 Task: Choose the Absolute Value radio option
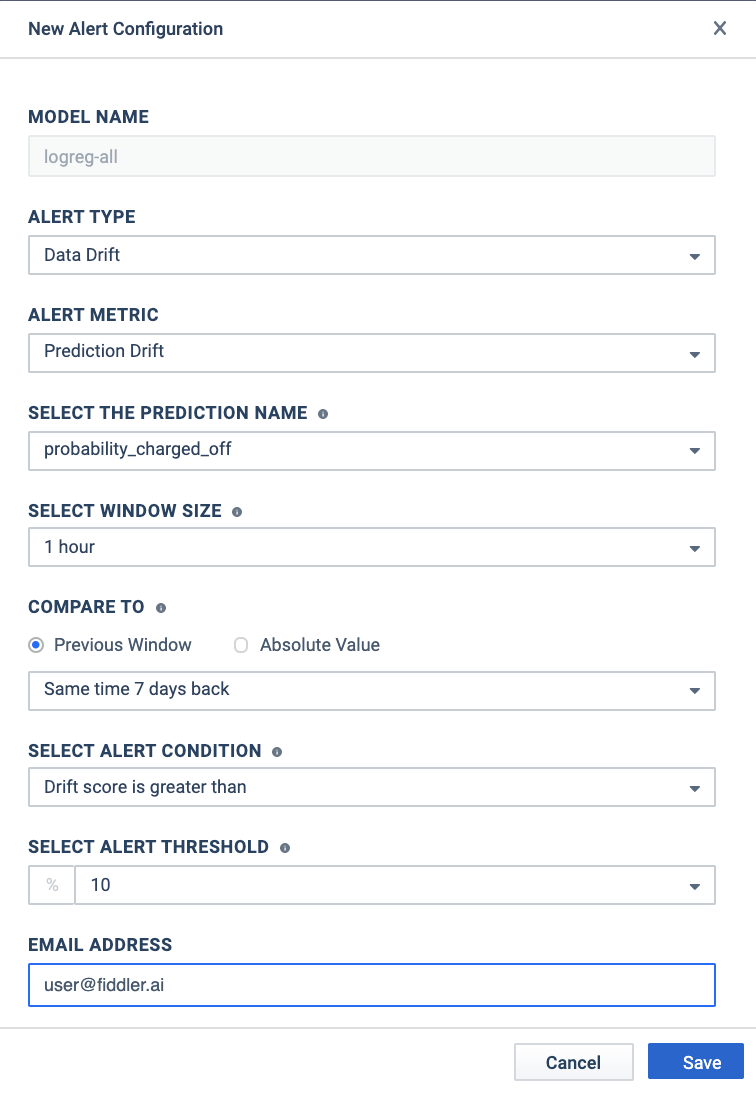[241, 645]
